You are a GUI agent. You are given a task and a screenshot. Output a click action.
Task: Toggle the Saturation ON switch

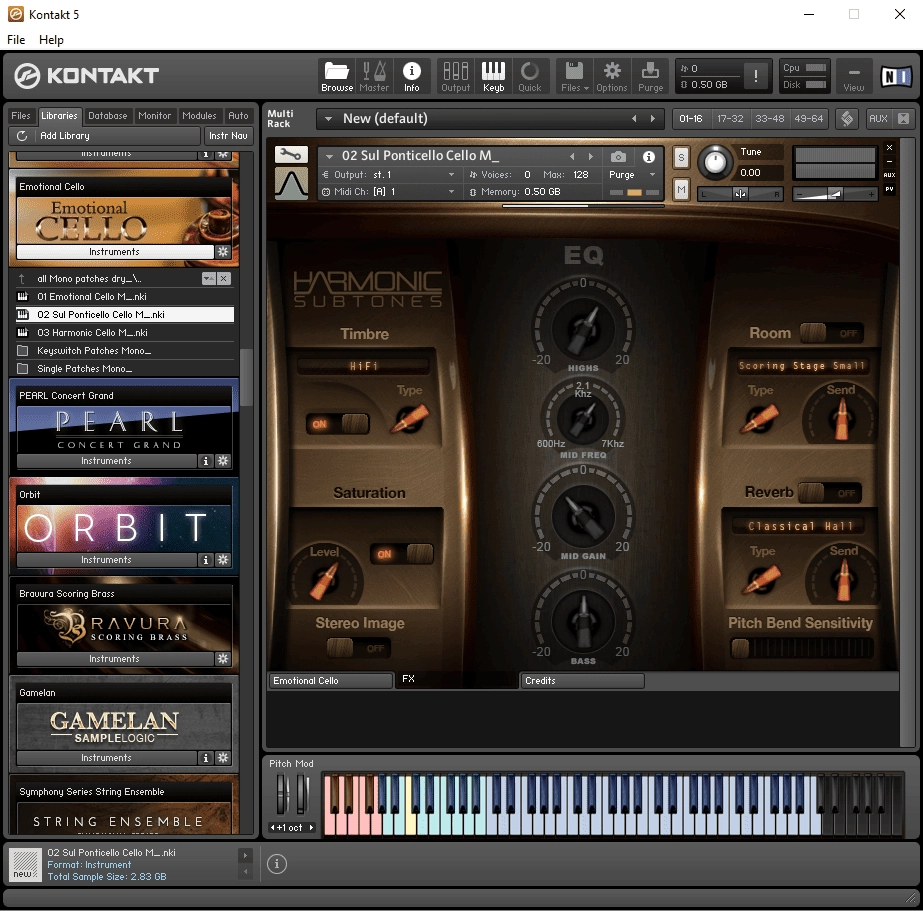402,554
